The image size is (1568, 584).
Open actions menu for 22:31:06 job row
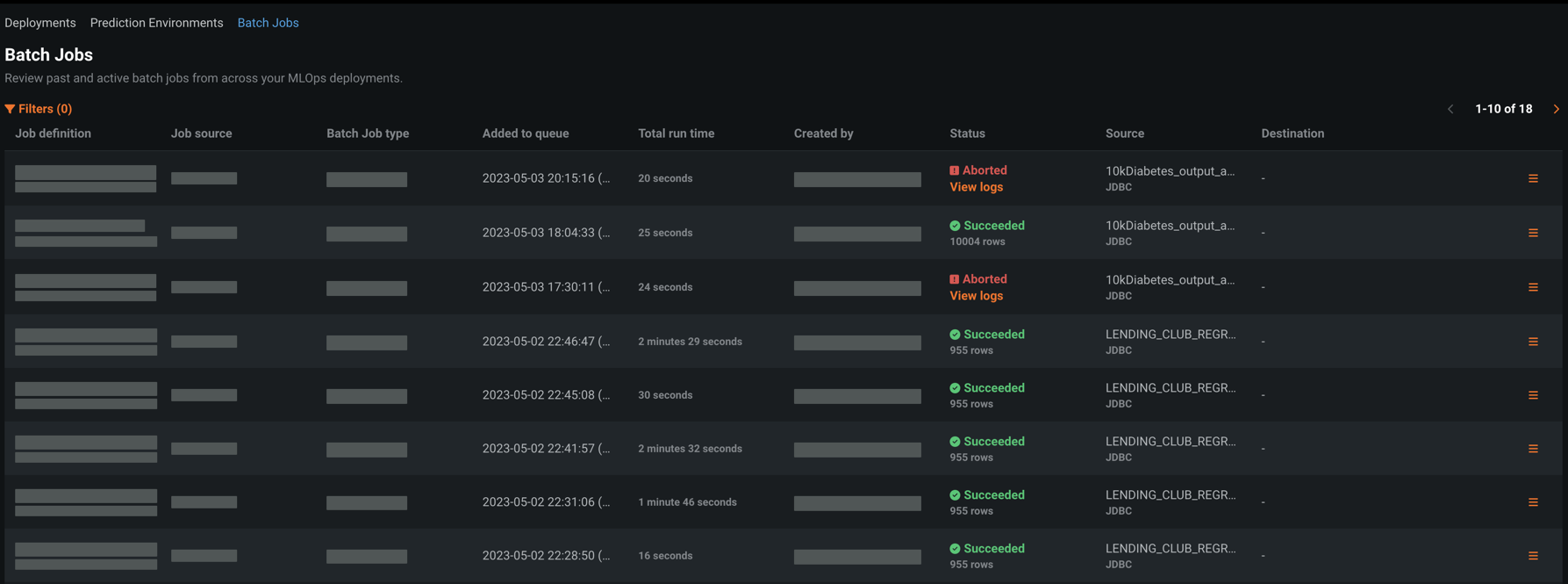tap(1533, 502)
